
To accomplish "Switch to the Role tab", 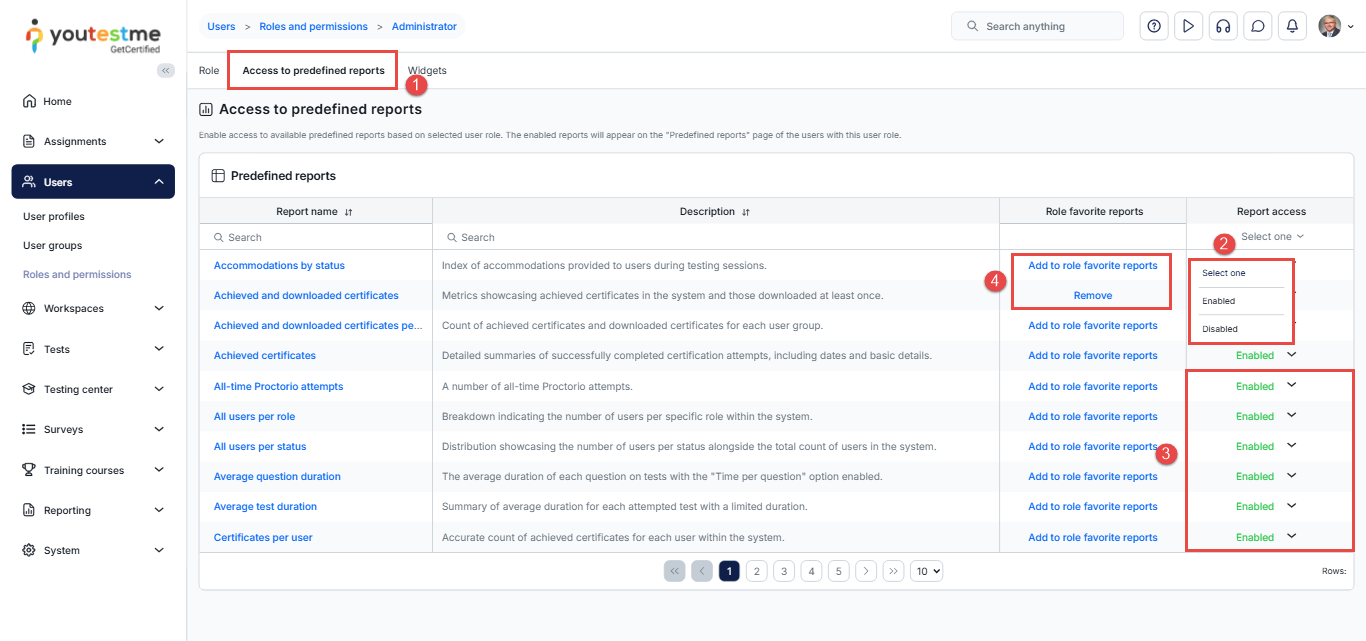I will pos(208,71).
